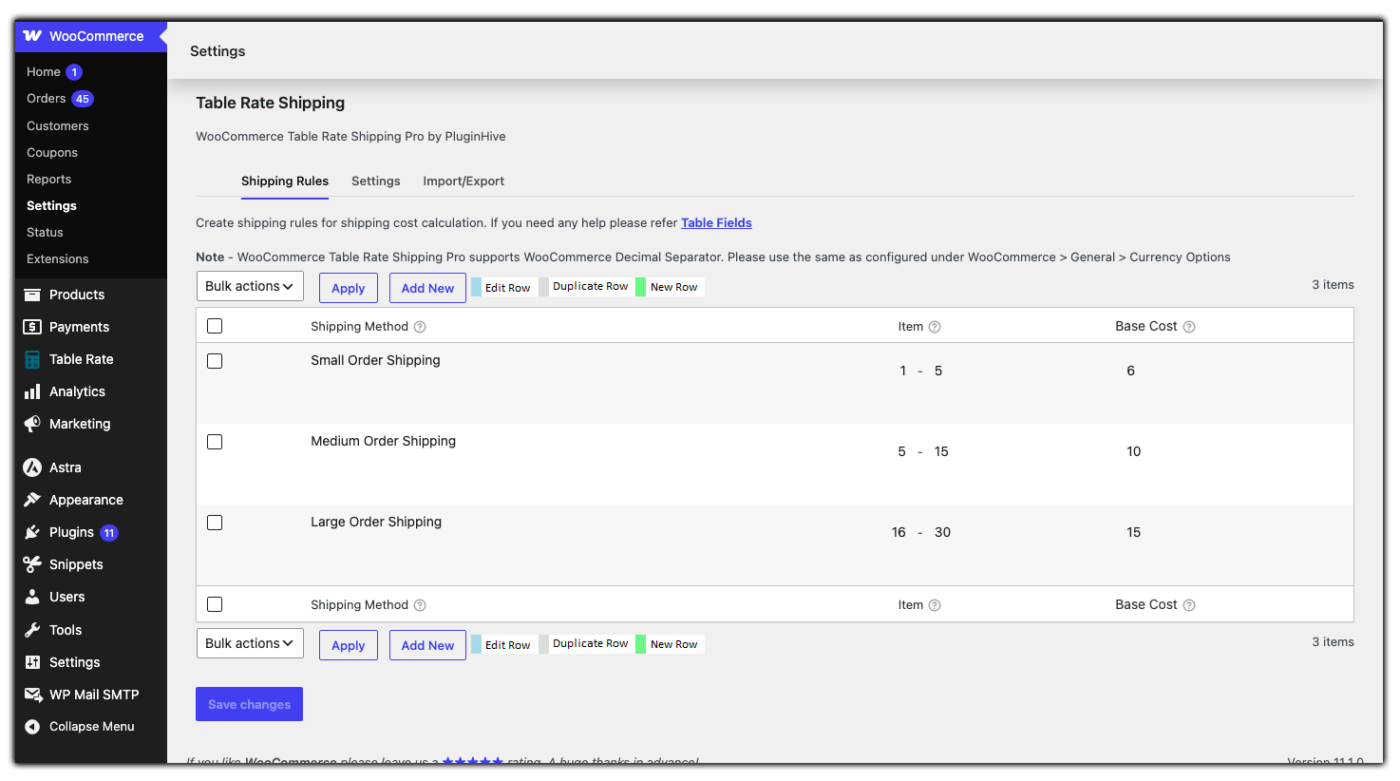Click help icon beside bottom Item footer

coord(934,605)
